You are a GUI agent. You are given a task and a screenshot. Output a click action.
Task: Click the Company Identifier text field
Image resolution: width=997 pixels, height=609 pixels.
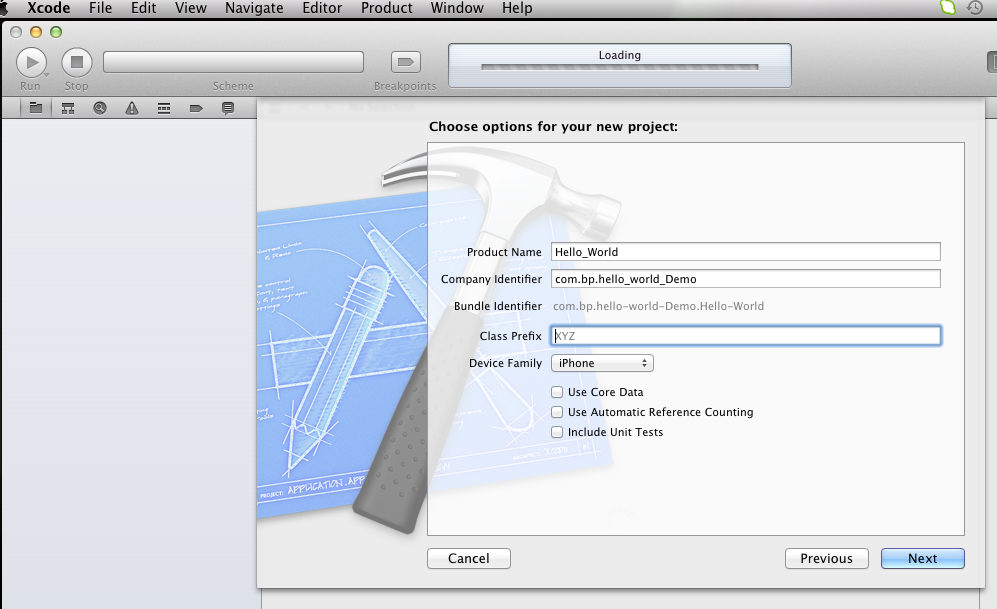pos(746,278)
